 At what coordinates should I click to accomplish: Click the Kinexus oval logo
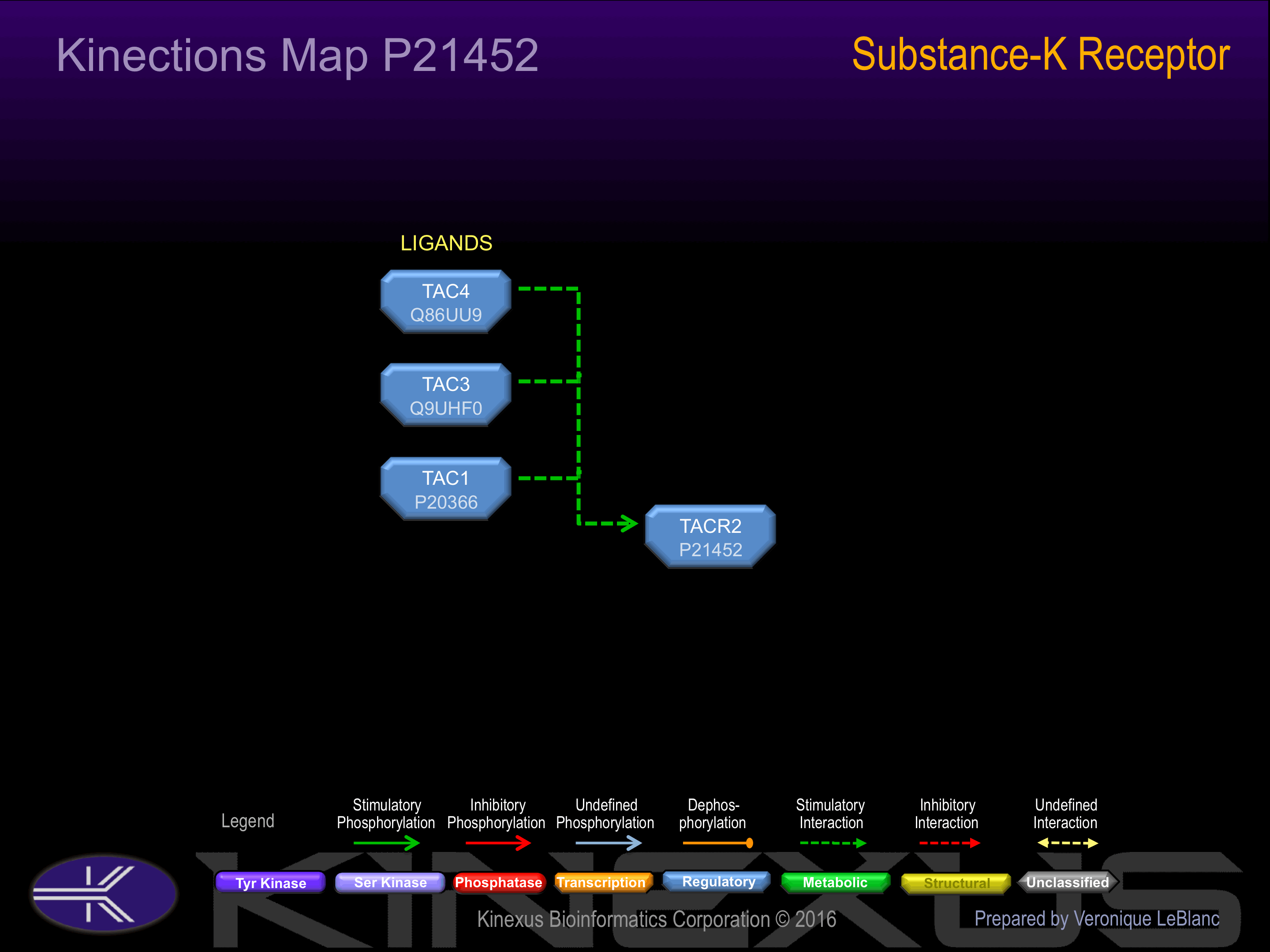[x=104, y=893]
